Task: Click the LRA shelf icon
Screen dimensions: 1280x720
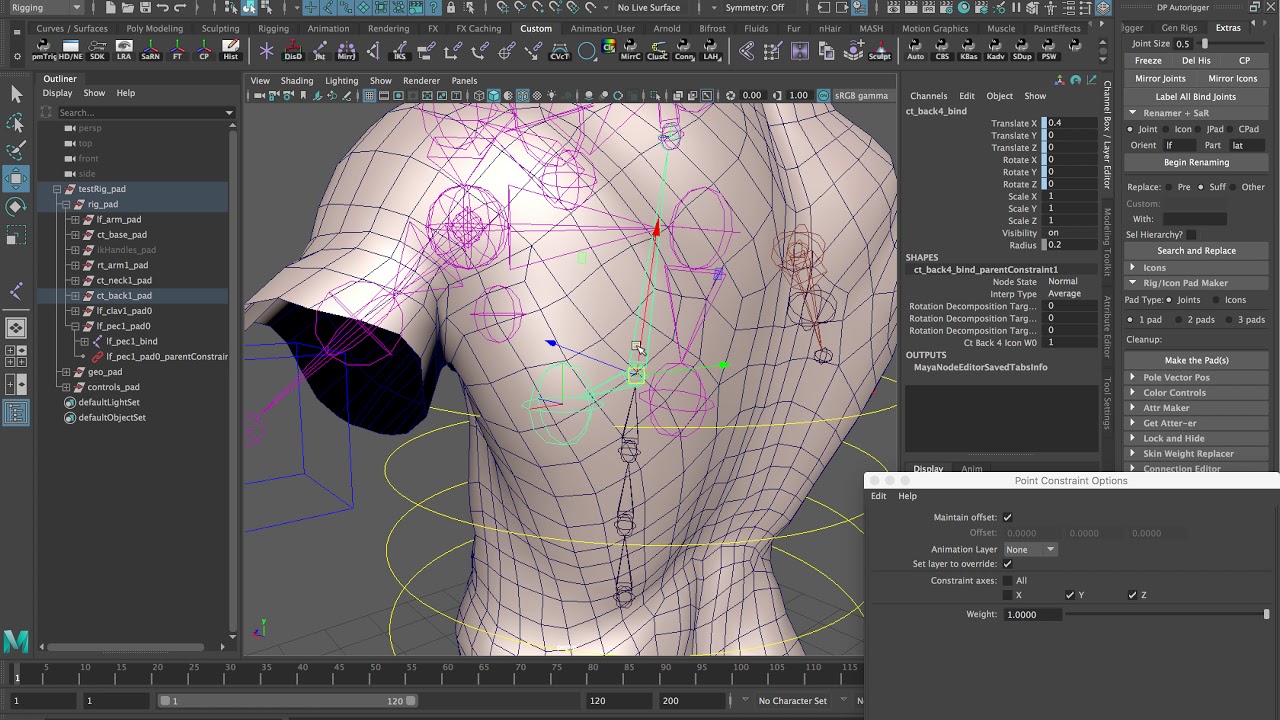Action: click(124, 50)
